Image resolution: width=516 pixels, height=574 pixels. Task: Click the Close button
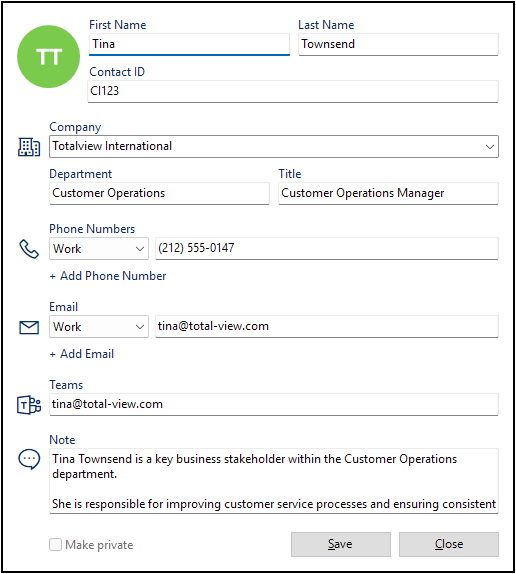click(x=449, y=544)
